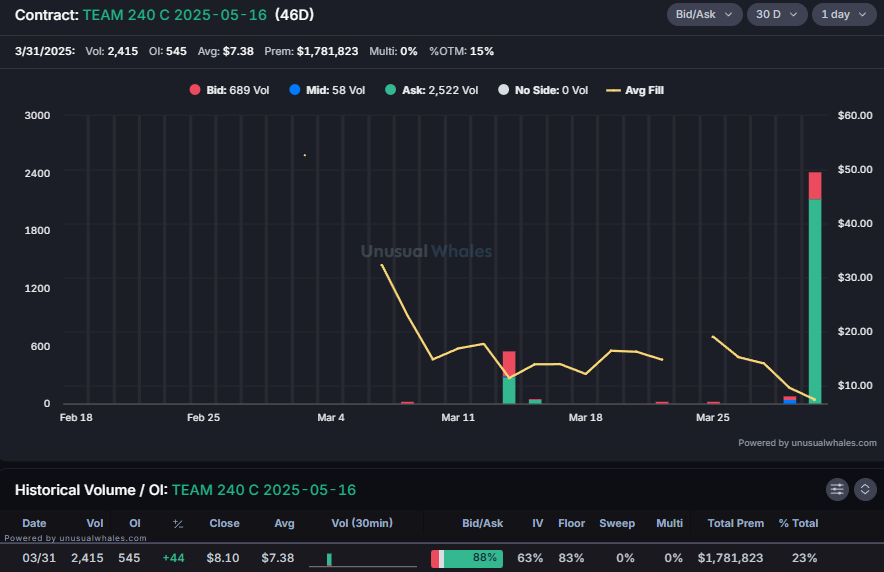Toggle the Mid series in legend
Screen dimensions: 884x572
pyautogui.click(x=327, y=90)
